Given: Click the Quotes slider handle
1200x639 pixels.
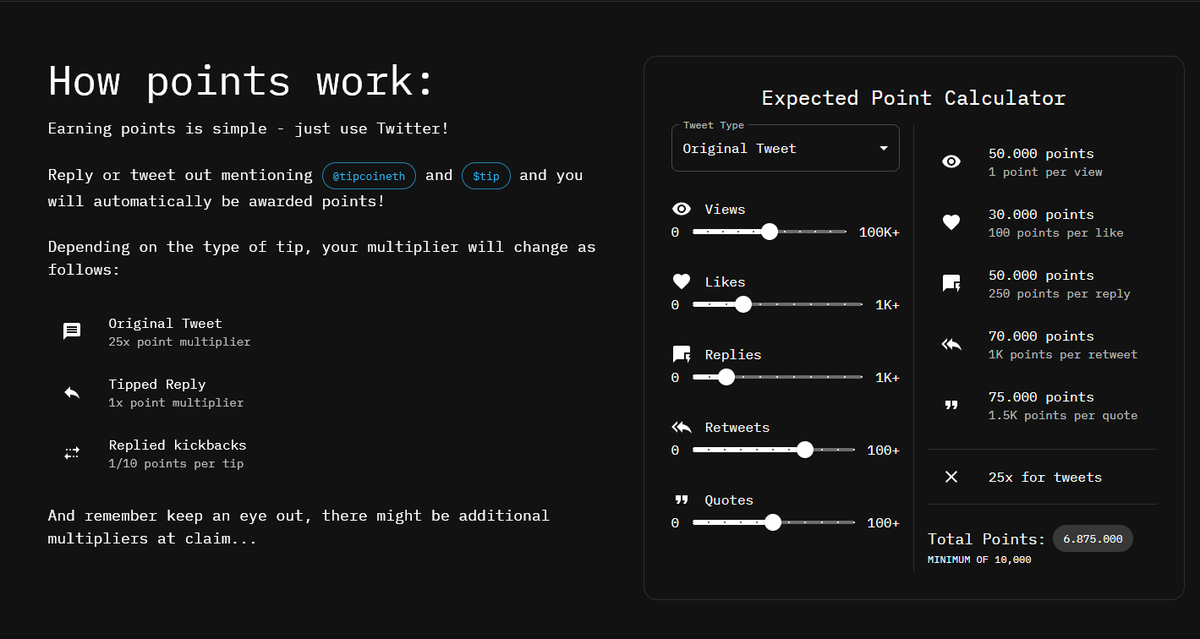Looking at the screenshot, I should click(x=772, y=522).
